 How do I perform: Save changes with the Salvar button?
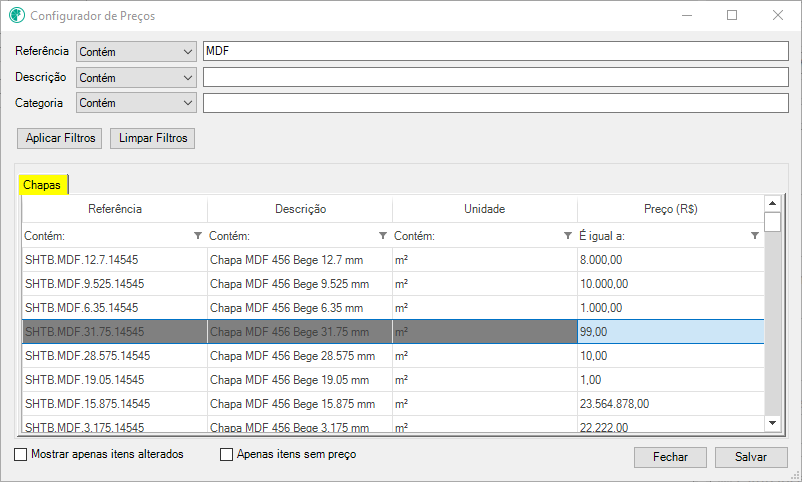point(751,457)
